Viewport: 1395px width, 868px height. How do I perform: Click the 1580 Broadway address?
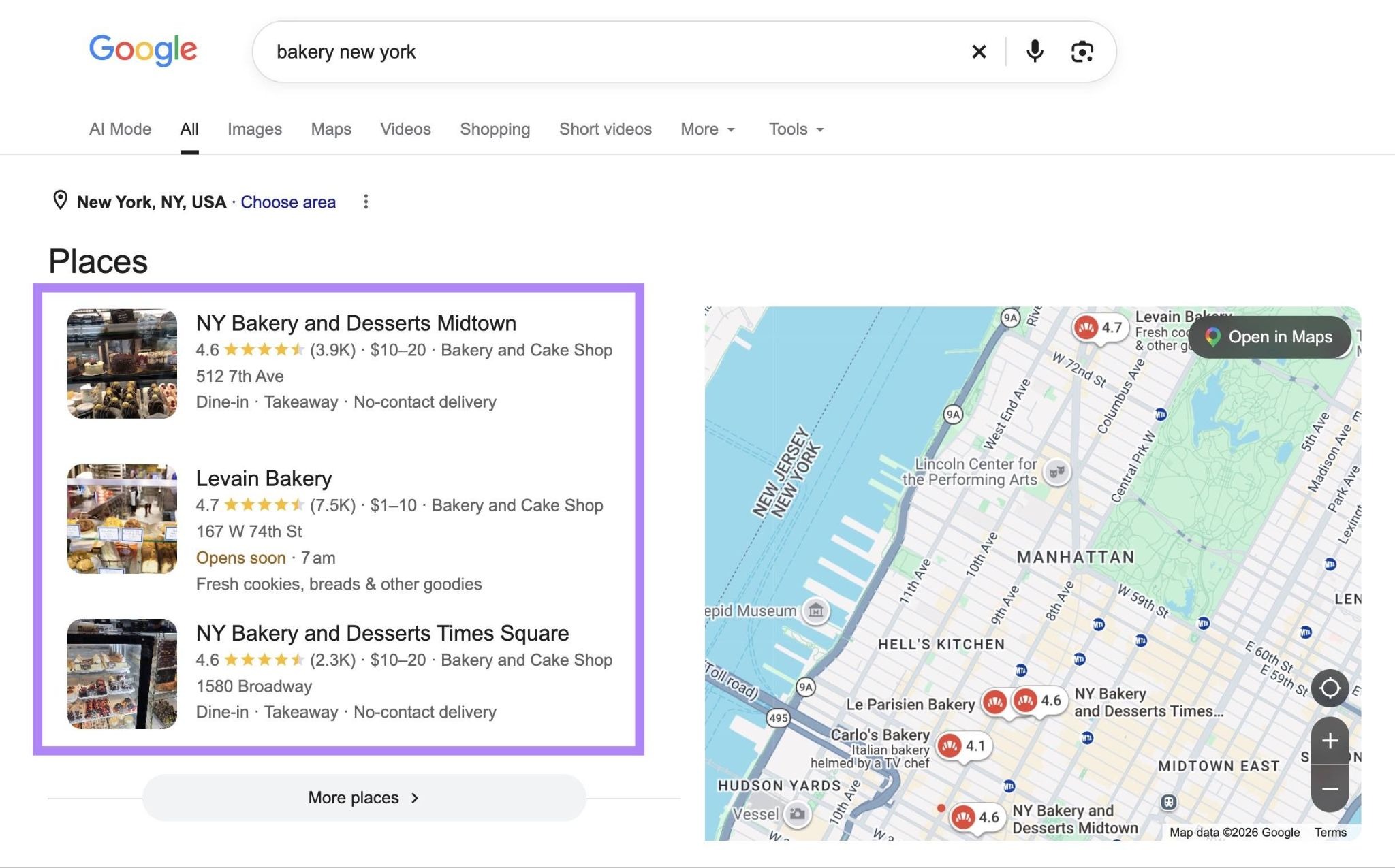coord(254,686)
